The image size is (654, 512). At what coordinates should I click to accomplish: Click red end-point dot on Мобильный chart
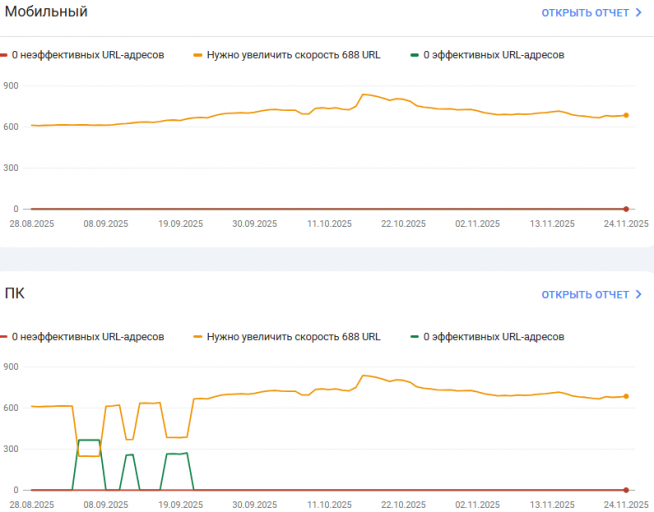[x=626, y=208]
